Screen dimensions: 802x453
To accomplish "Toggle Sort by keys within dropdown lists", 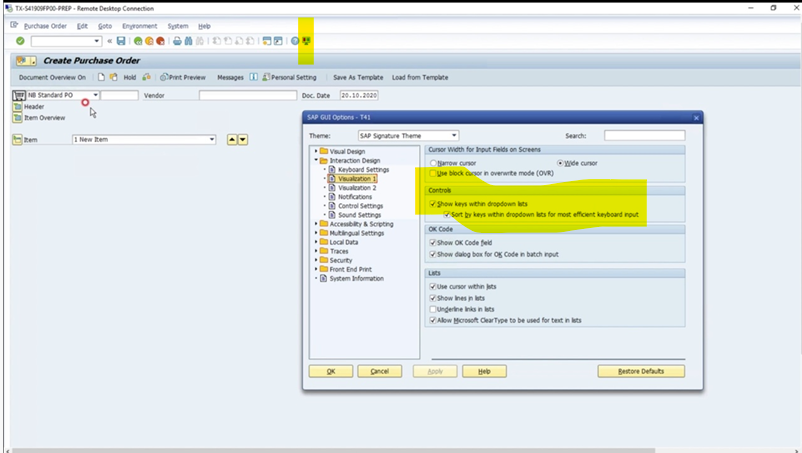I will click(447, 215).
